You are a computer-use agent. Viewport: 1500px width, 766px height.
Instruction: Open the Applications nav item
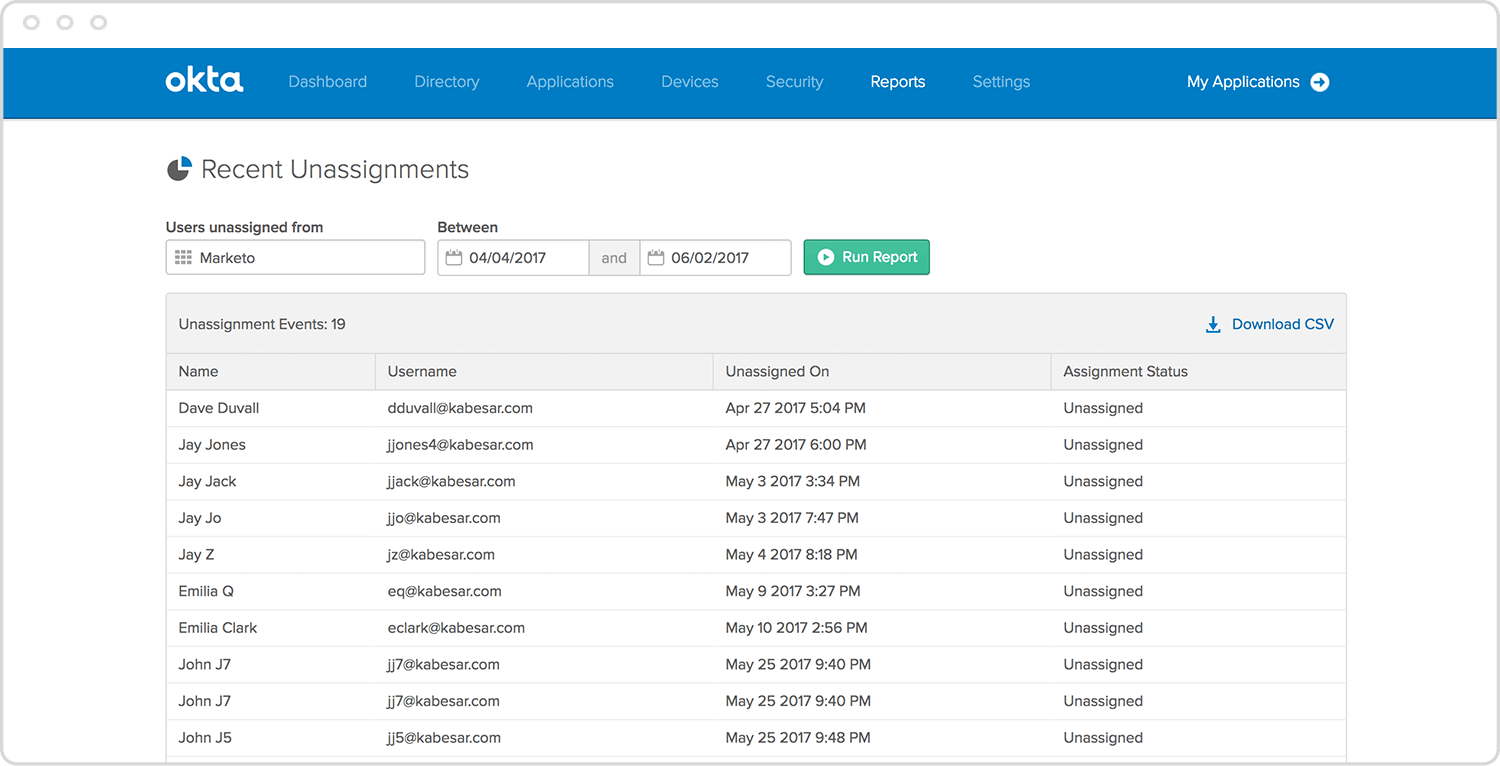coord(570,82)
